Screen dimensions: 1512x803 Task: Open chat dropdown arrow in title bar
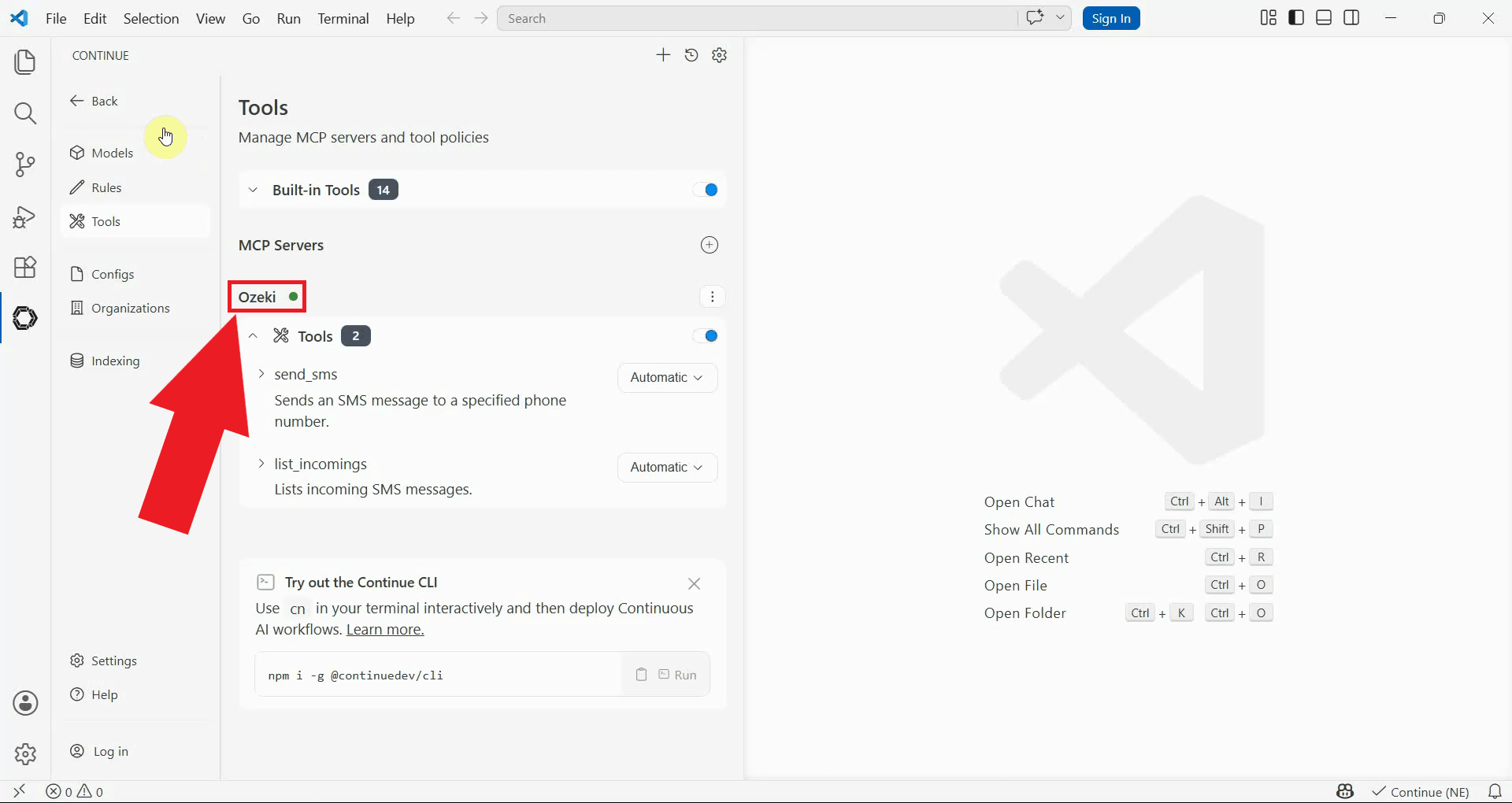pyautogui.click(x=1060, y=18)
